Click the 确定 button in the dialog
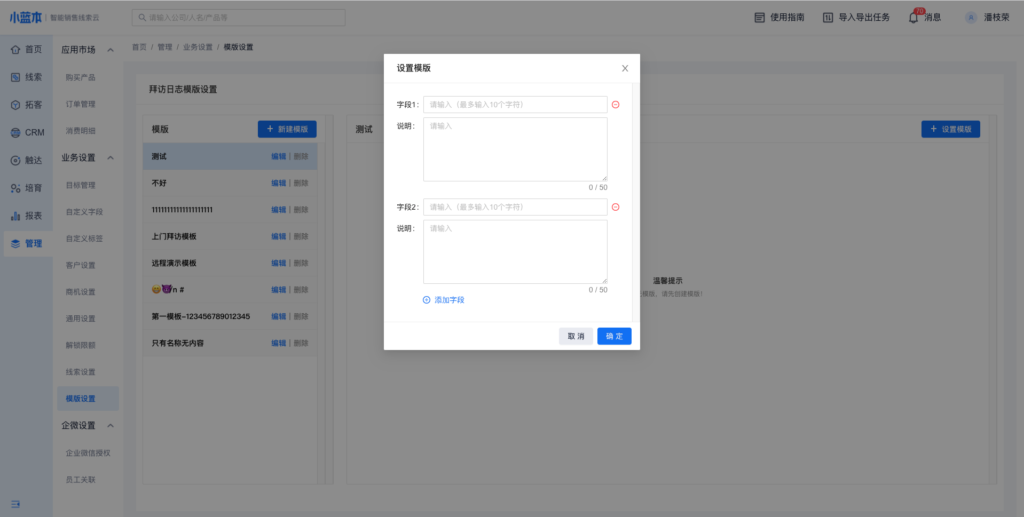The width and height of the screenshot is (1024, 517). pos(614,336)
